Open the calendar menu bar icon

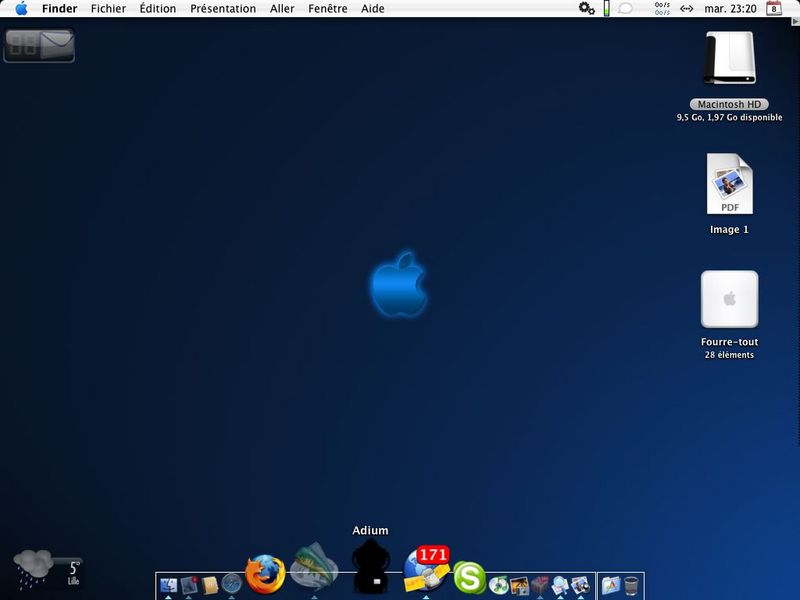tap(773, 8)
